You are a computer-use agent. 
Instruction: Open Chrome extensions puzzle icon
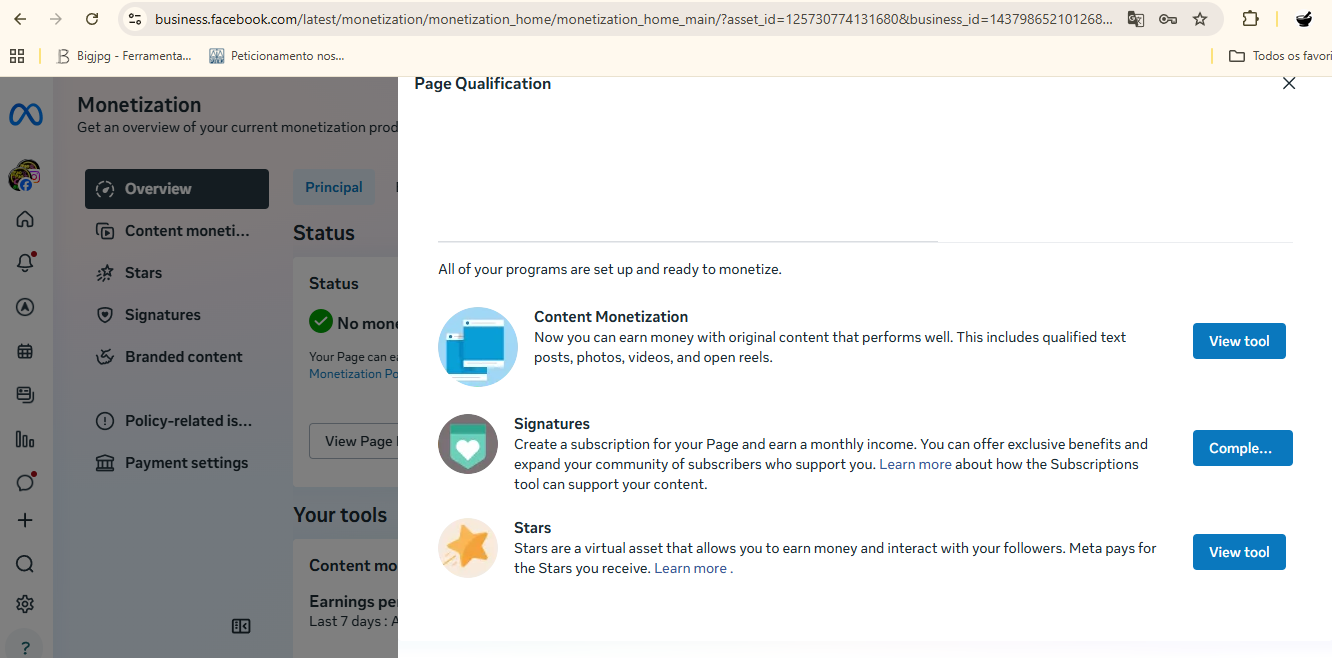[x=1250, y=19]
